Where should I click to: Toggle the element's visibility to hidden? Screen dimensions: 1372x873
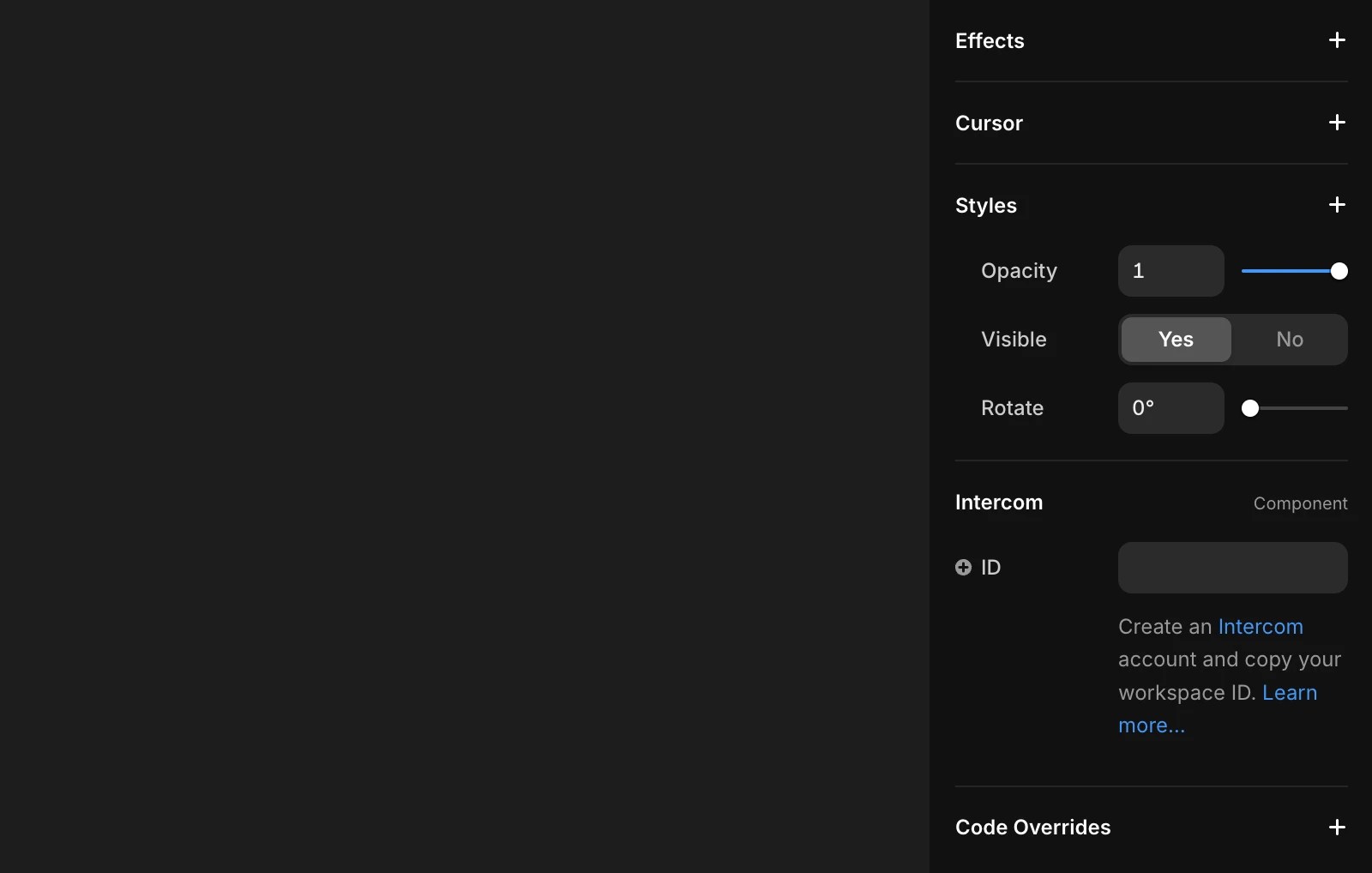coord(1289,339)
